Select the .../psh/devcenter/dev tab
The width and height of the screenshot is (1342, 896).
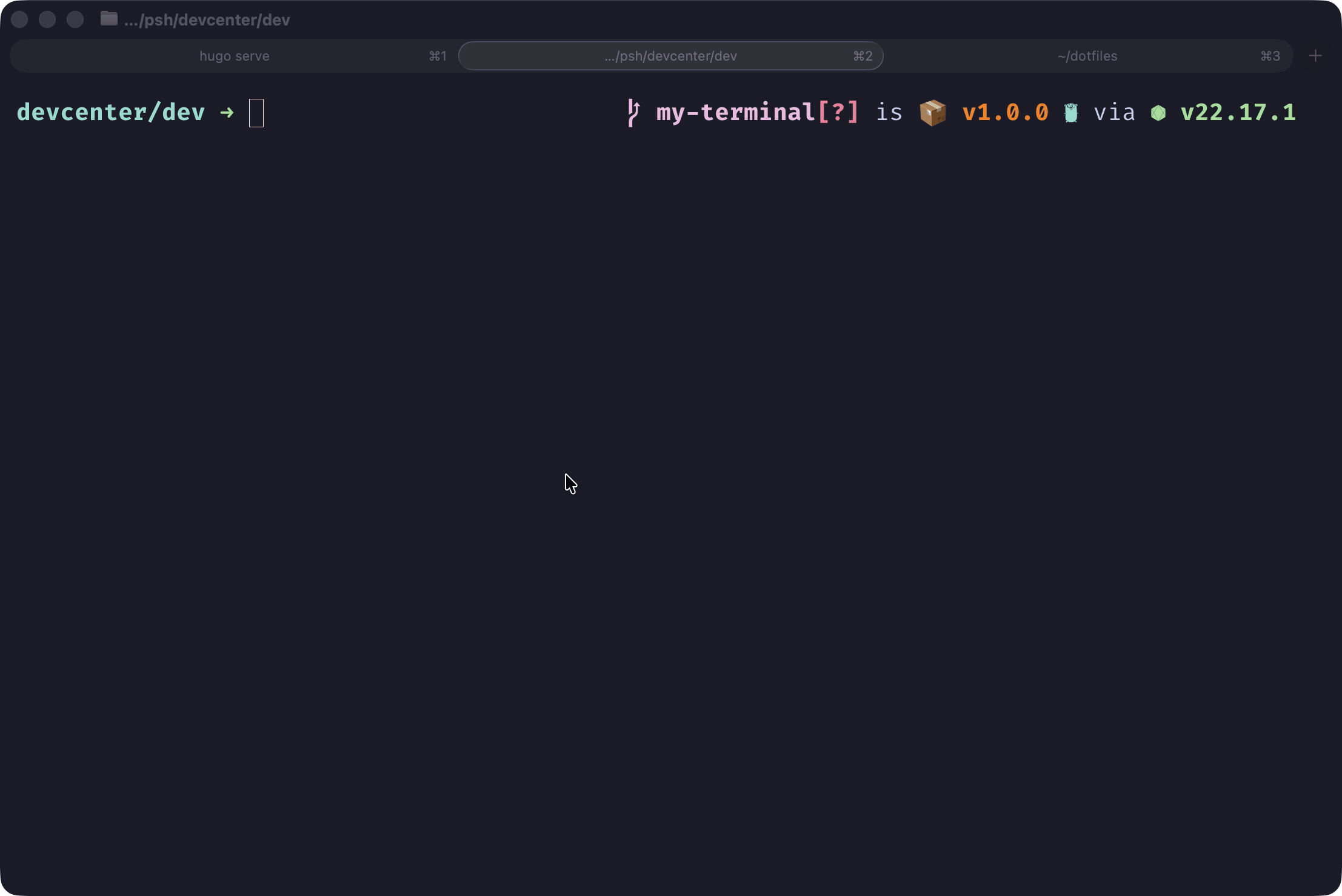coord(670,56)
